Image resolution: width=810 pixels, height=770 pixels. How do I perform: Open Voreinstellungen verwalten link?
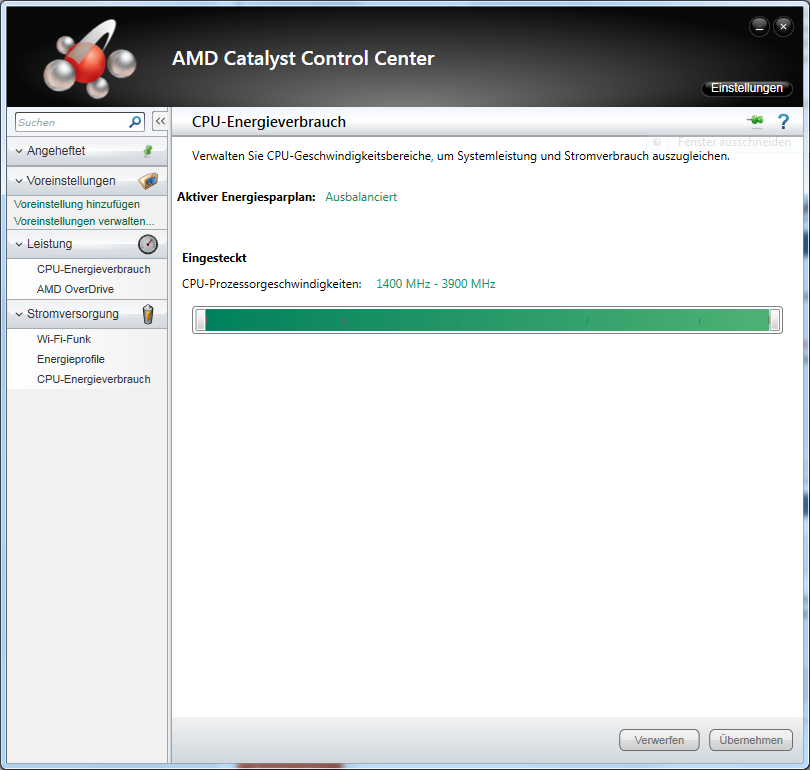(x=84, y=221)
